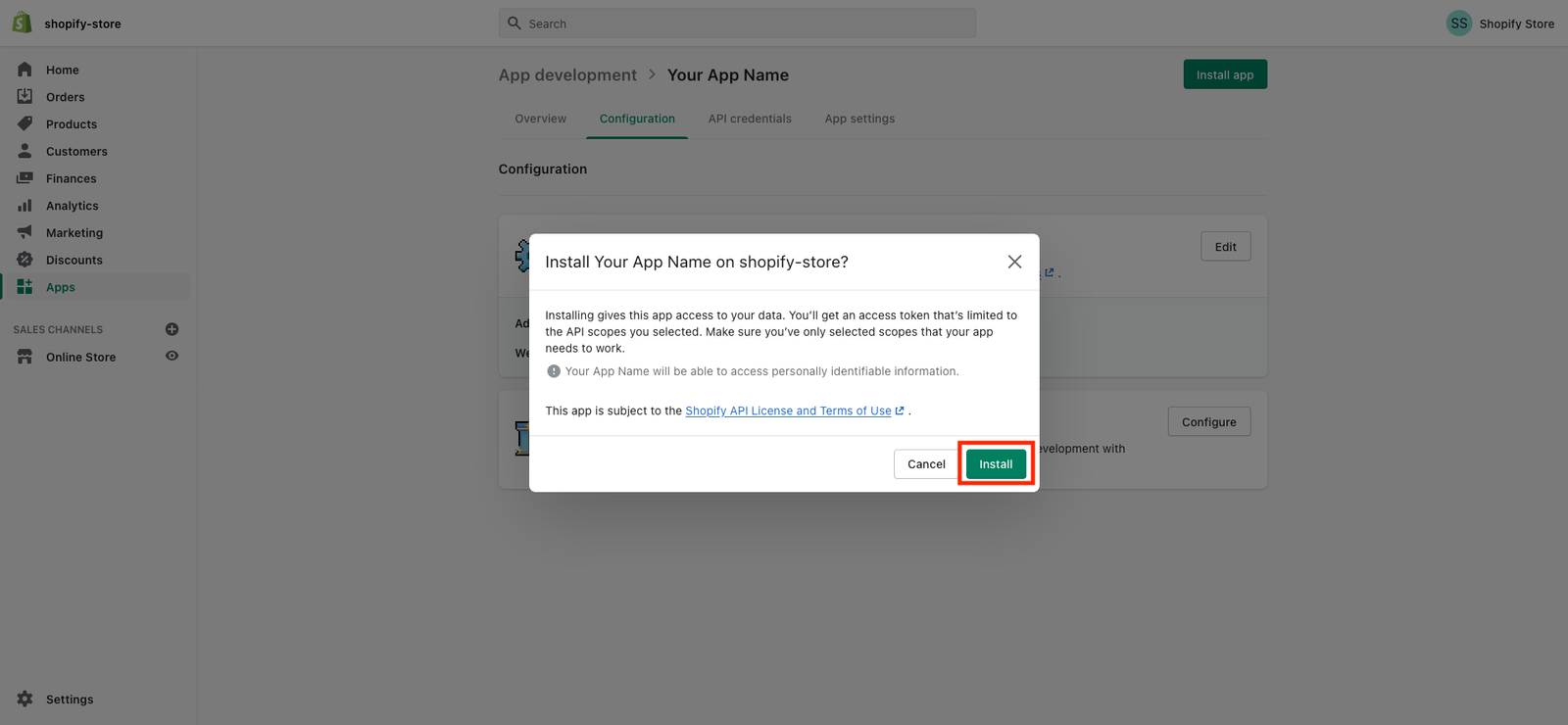
Task: Add a sales channel plus button
Action: click(171, 329)
